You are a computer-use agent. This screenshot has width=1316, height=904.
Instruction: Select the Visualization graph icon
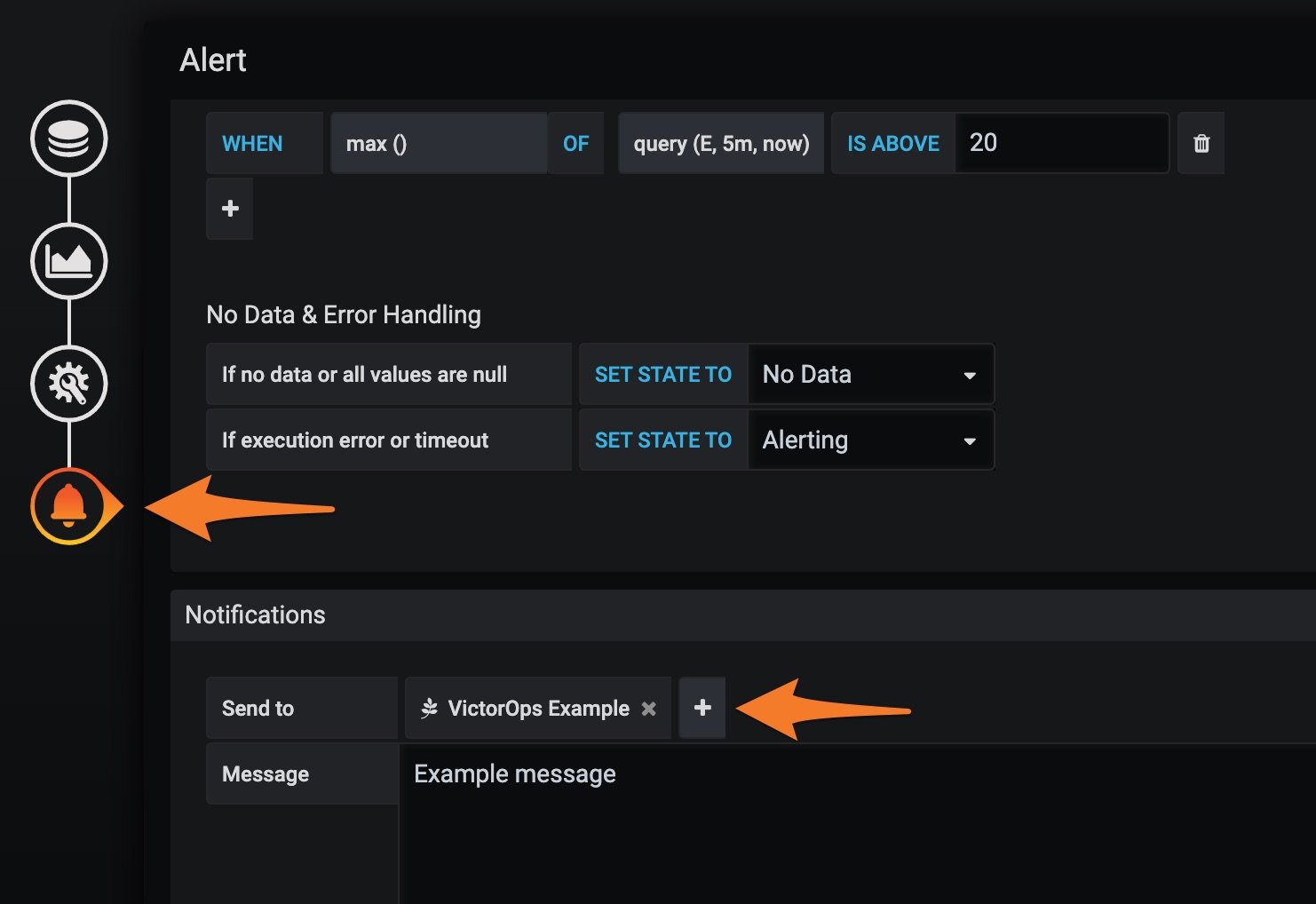pos(69,261)
